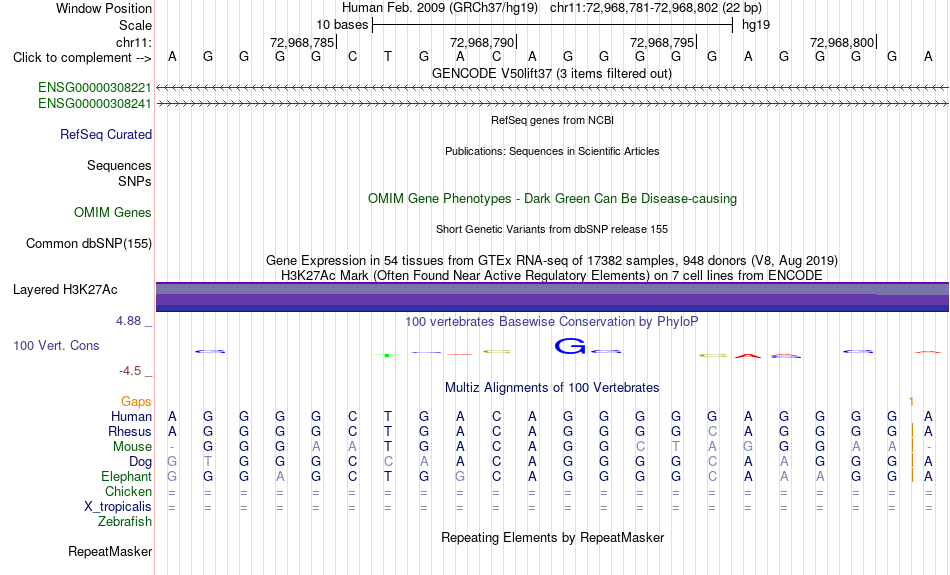The width and height of the screenshot is (950, 575).
Task: Click 'Click to complement -->' label
Action: point(82,58)
